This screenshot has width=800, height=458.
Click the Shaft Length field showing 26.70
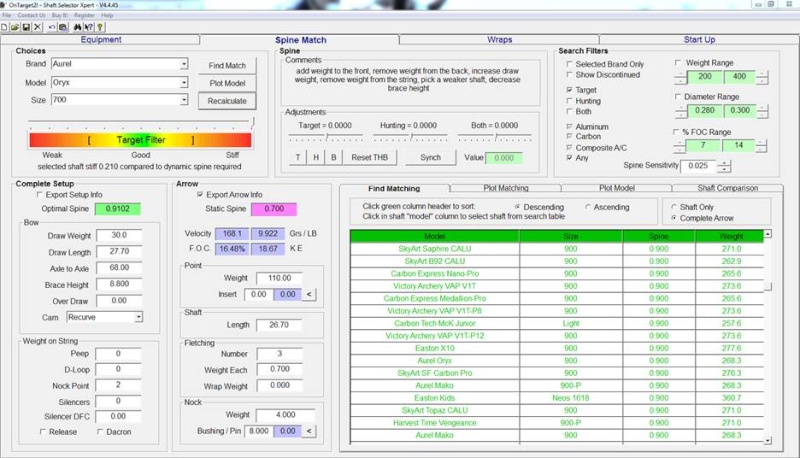coord(279,324)
